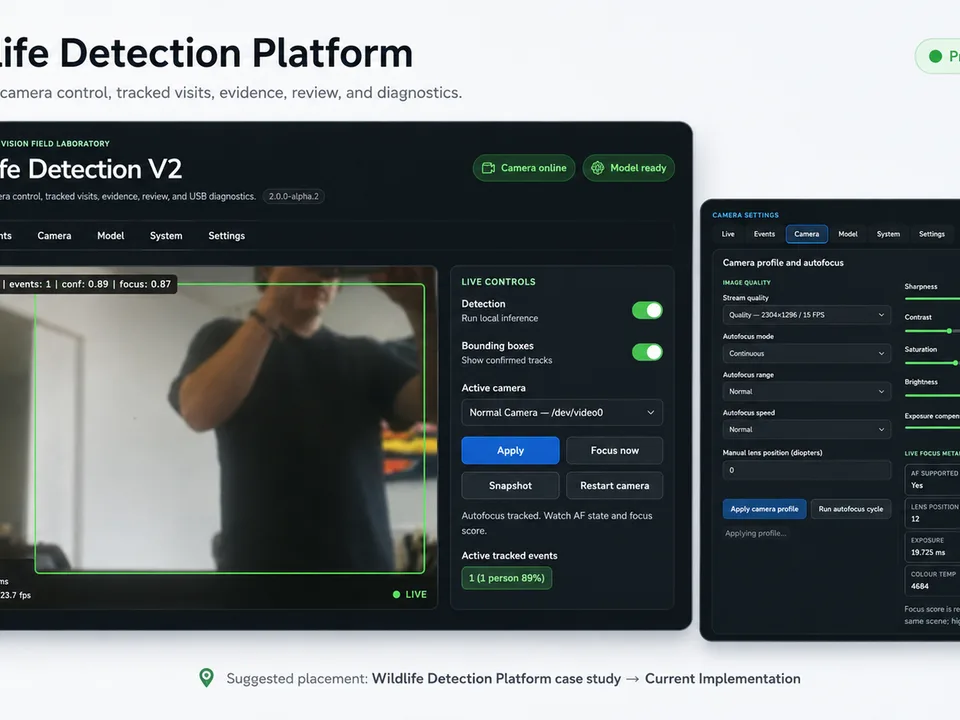The image size is (960, 720).
Task: Open the Model tab in main panel
Action: [111, 236]
